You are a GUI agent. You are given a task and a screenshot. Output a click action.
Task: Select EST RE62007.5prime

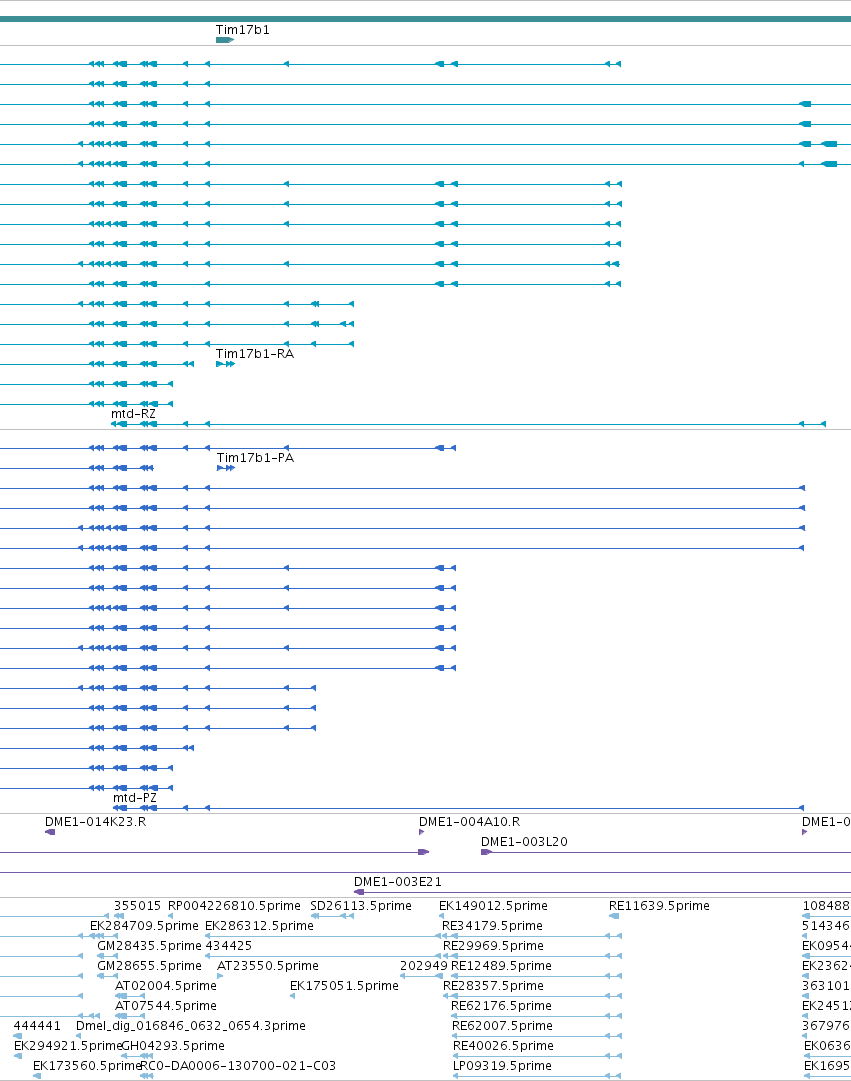[502, 1026]
